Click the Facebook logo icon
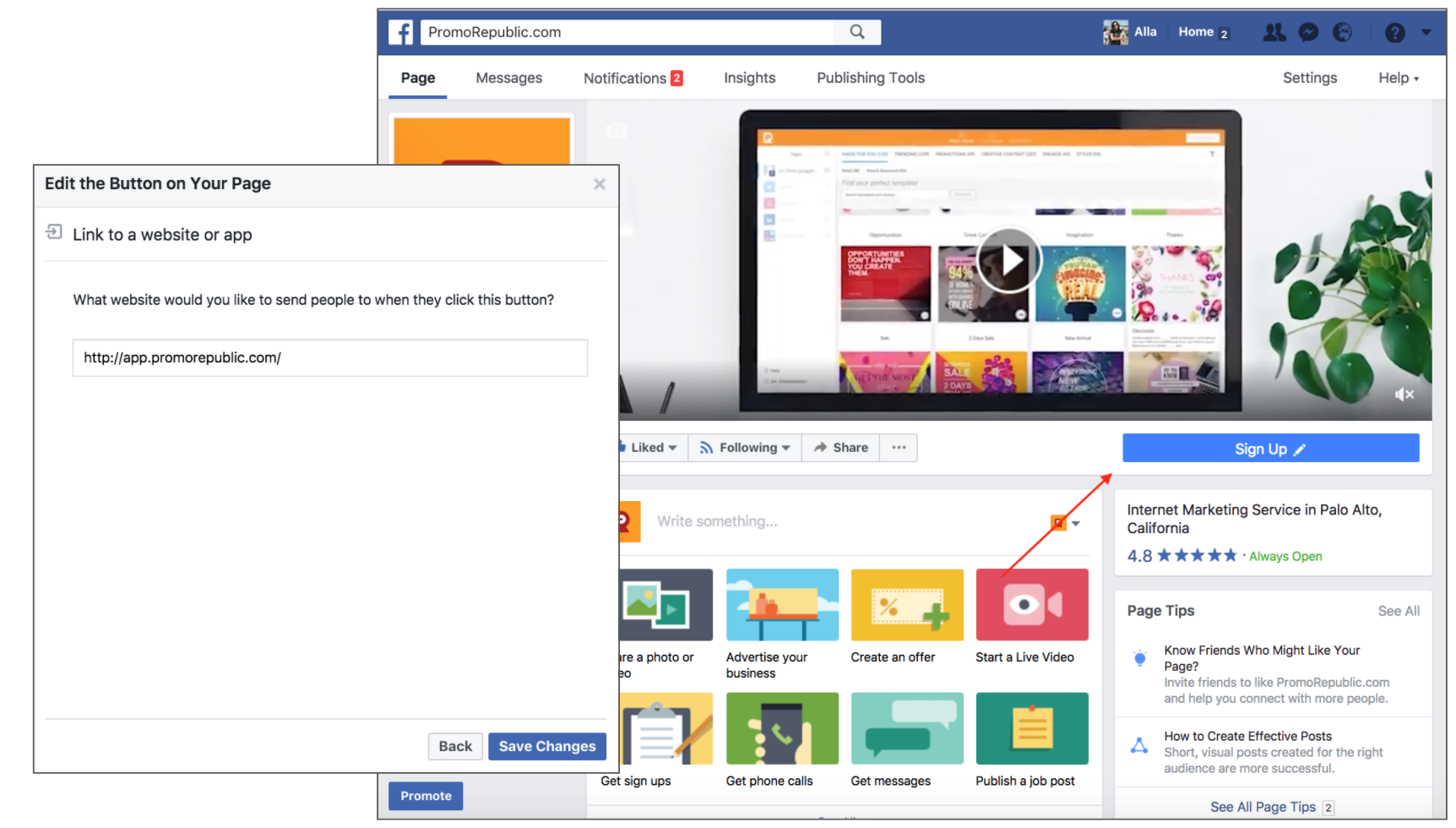1456x828 pixels. click(x=400, y=32)
